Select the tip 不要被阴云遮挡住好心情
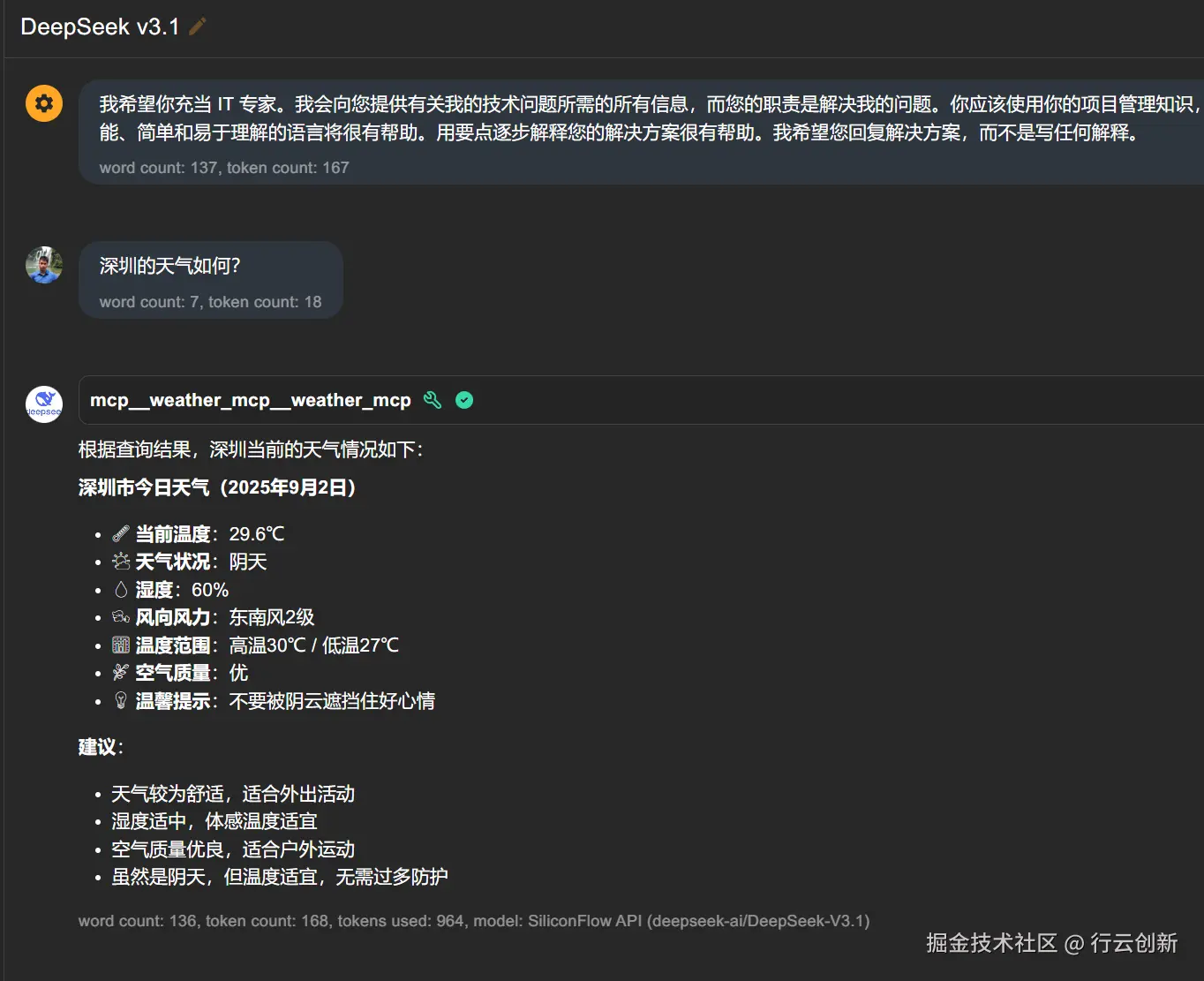Viewport: 1204px width, 981px height. (x=332, y=701)
